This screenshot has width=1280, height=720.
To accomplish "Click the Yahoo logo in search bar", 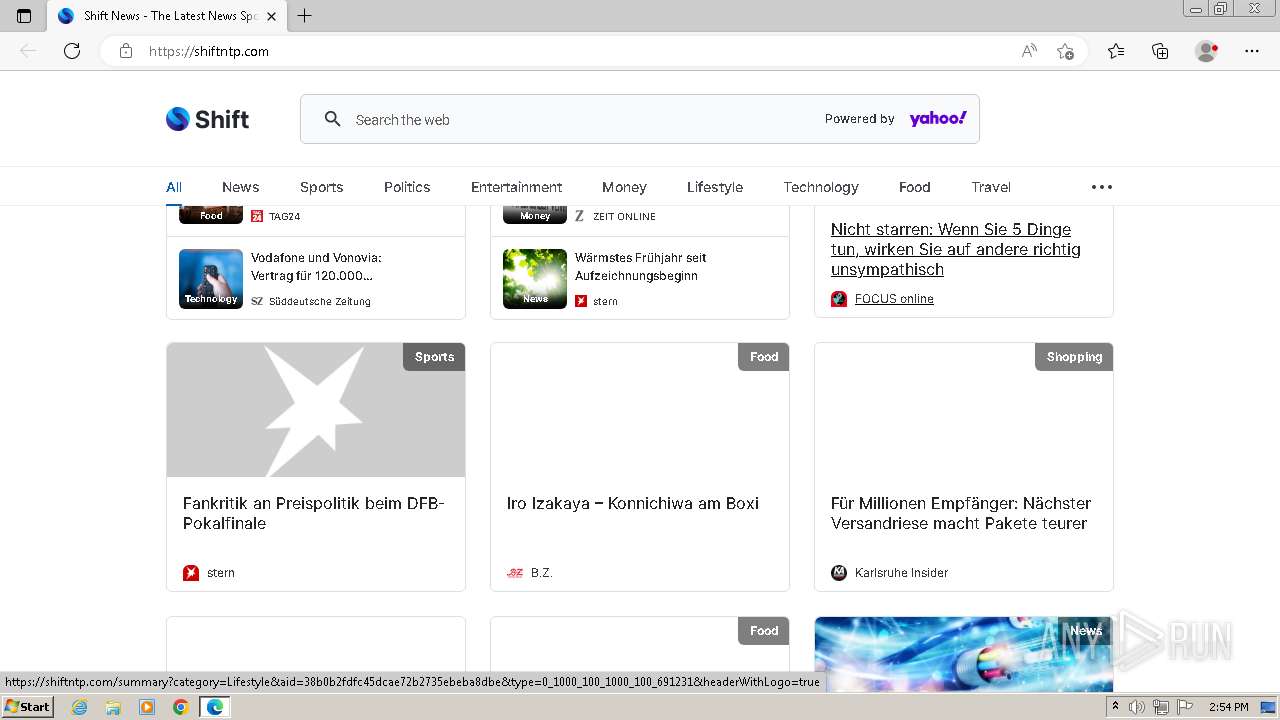I will (x=938, y=119).
